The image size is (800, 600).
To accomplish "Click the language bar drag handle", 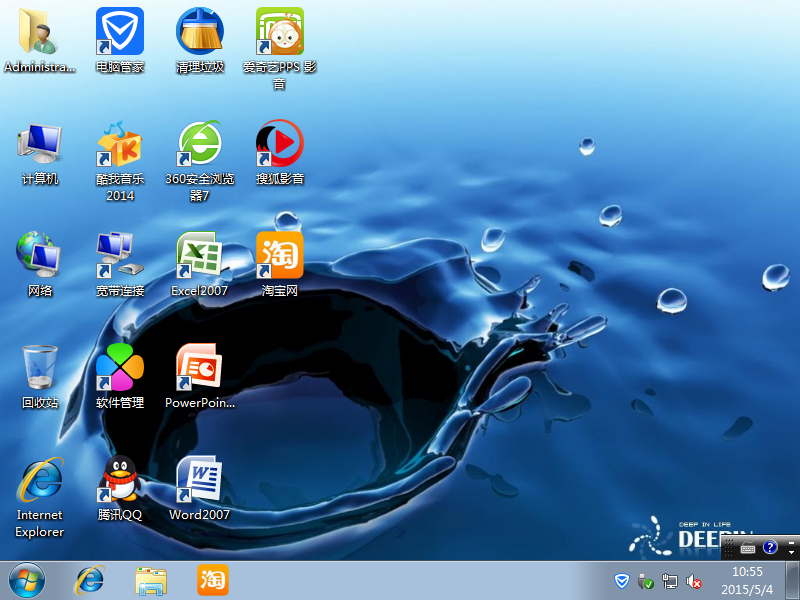I will [729, 547].
